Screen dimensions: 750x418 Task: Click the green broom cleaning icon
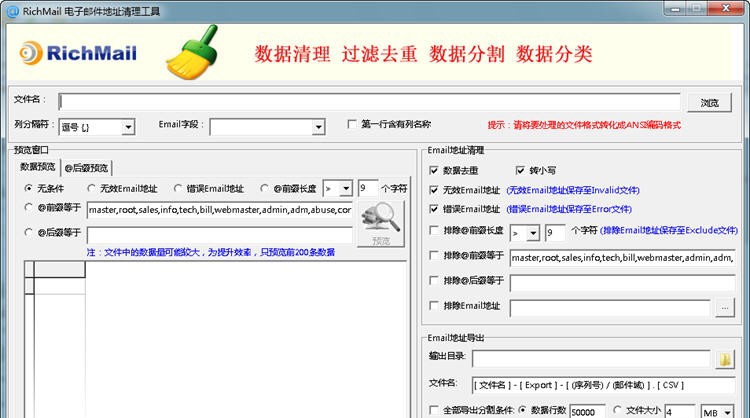(193, 53)
